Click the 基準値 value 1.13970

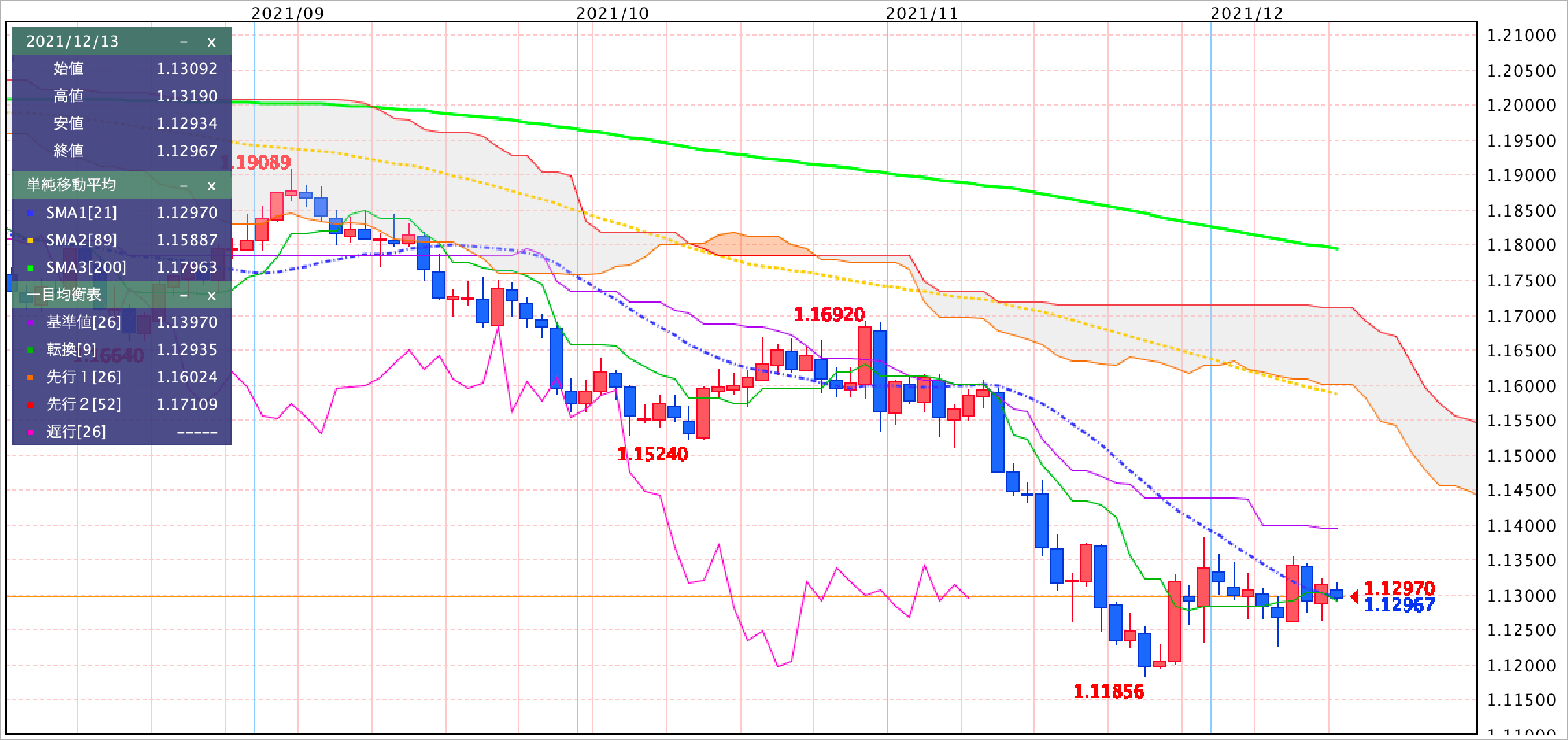point(187,323)
